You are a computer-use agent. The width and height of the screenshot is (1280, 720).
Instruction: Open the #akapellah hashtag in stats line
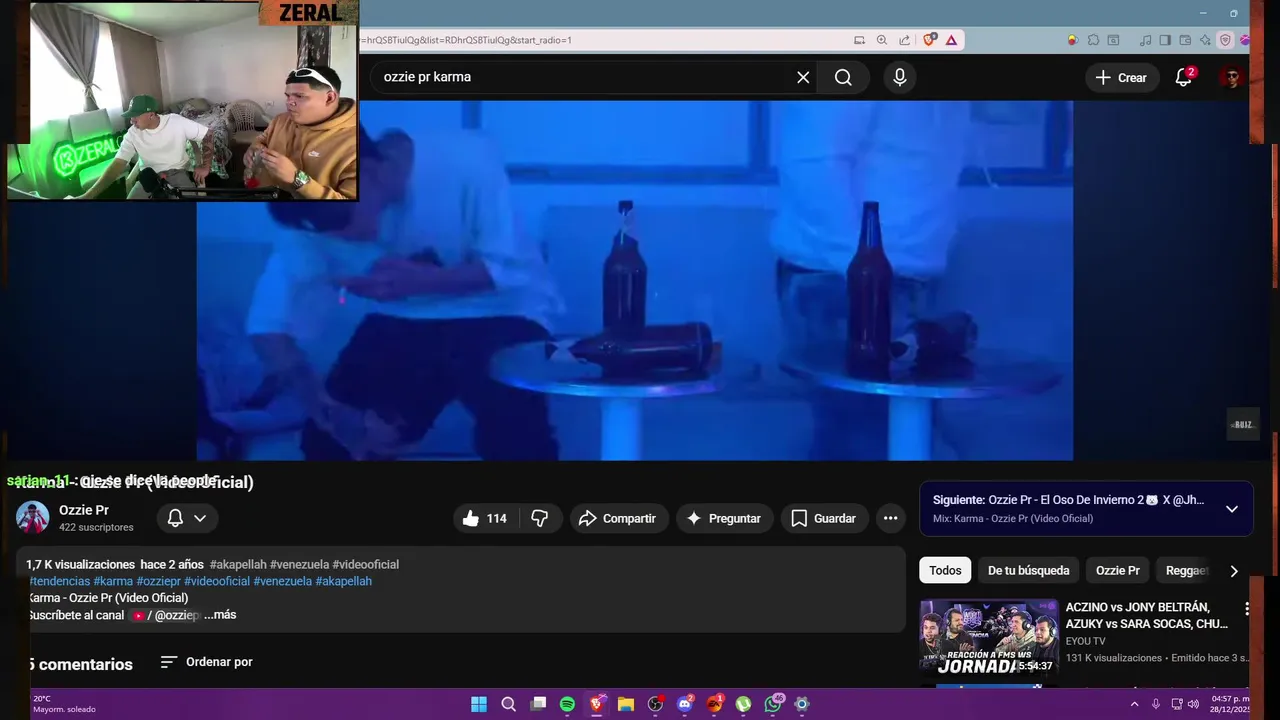[238, 564]
